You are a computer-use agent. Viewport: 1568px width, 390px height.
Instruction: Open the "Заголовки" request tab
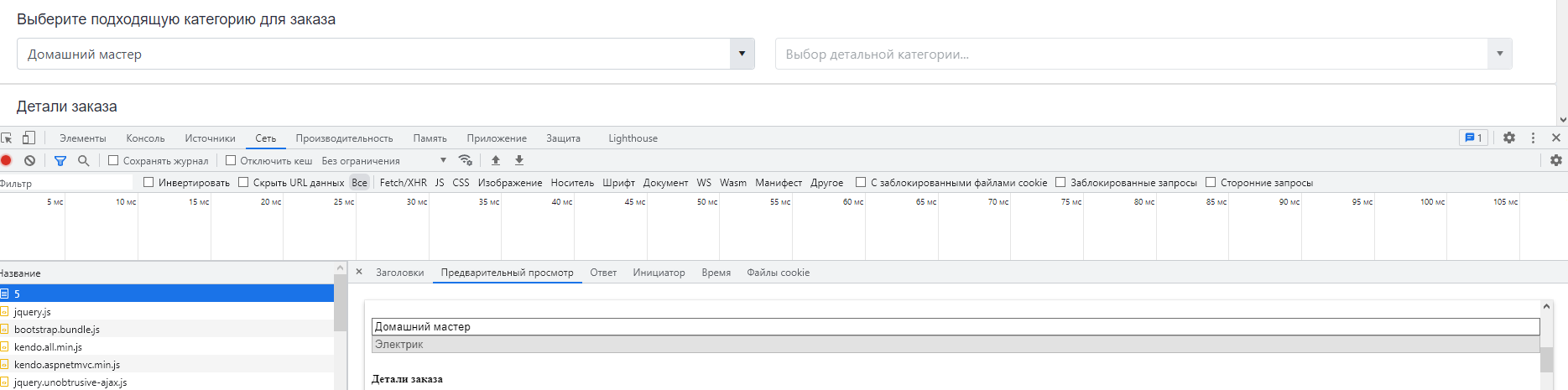point(399,273)
